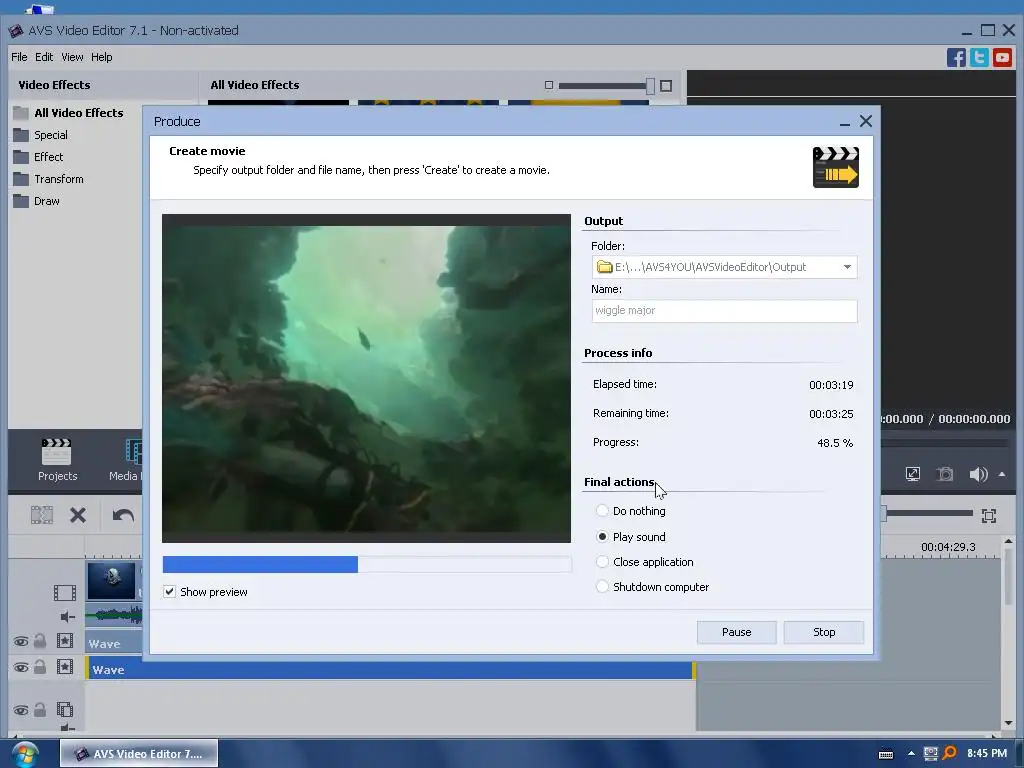Click the effects track icon of first Wave row
Viewport: 1024px width, 768px height.
click(x=65, y=641)
